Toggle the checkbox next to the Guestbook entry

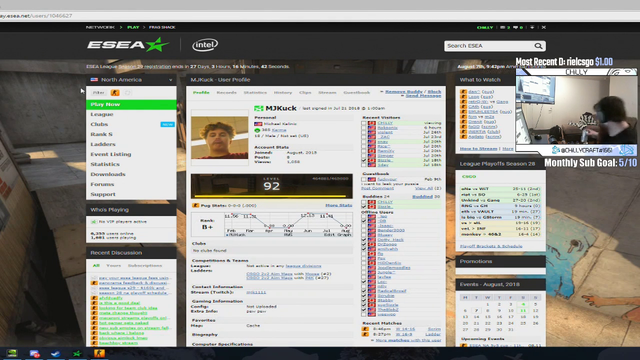[x=364, y=179]
